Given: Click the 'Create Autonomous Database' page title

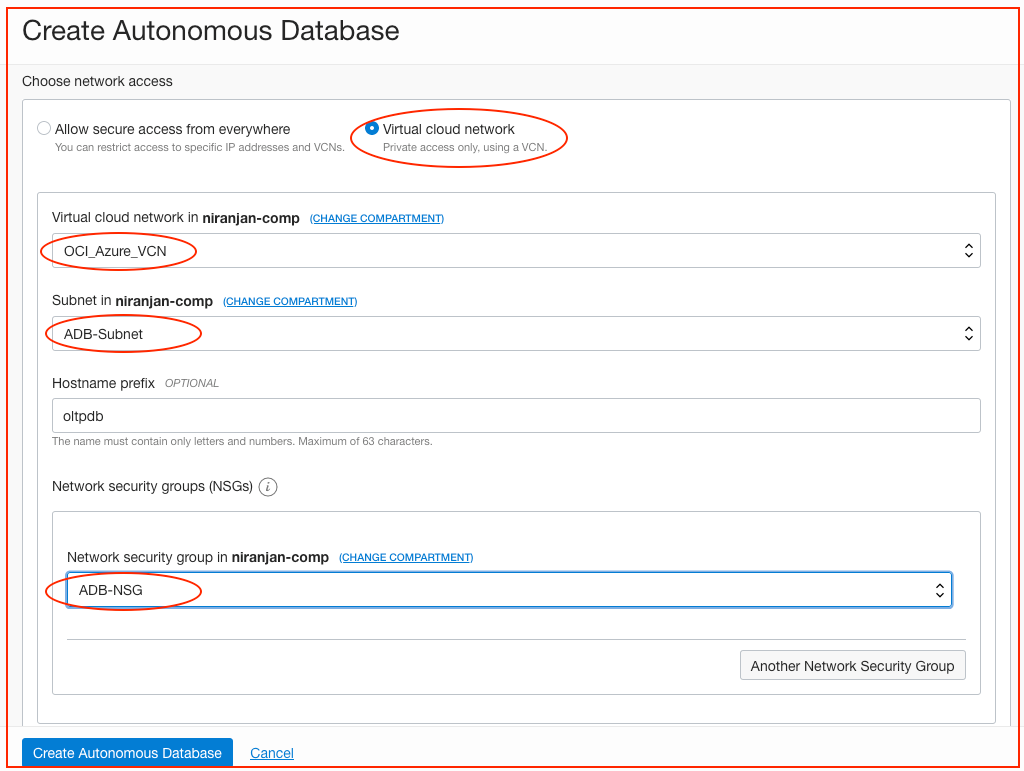Looking at the screenshot, I should click(211, 31).
